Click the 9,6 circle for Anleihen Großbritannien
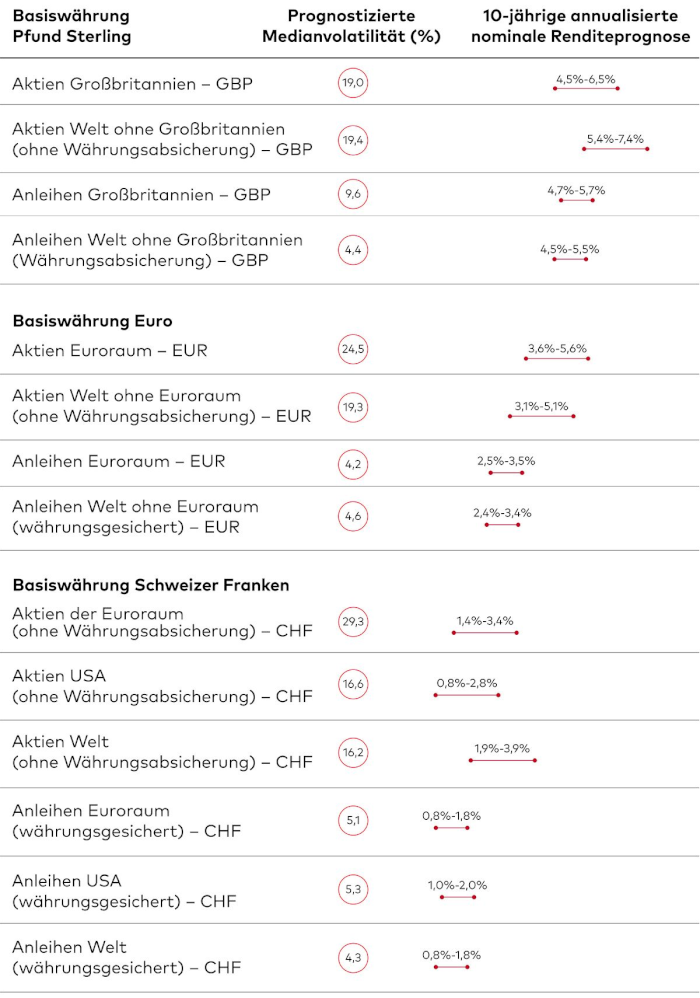The image size is (700, 998). click(x=353, y=195)
